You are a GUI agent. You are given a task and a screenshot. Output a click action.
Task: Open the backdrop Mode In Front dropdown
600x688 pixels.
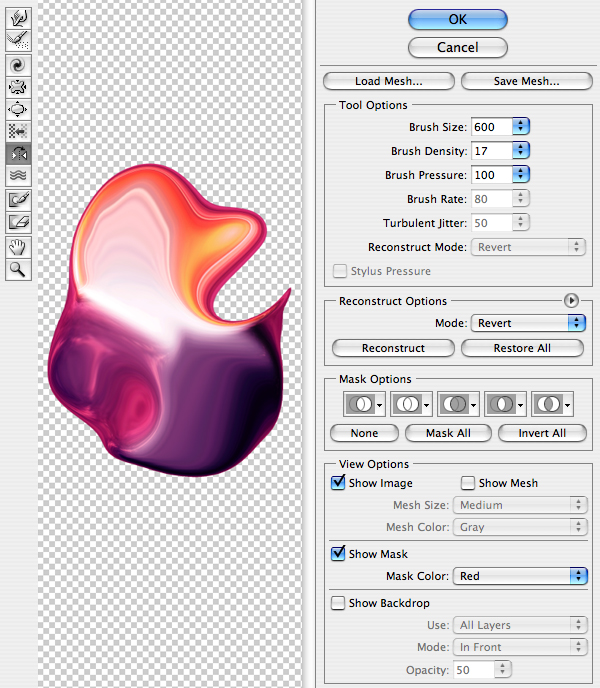tap(520, 647)
